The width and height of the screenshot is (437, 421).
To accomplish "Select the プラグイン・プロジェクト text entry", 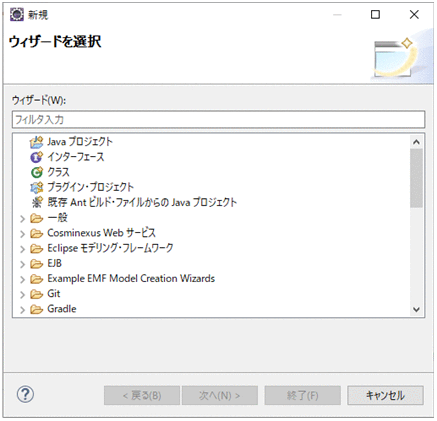I will (90, 187).
